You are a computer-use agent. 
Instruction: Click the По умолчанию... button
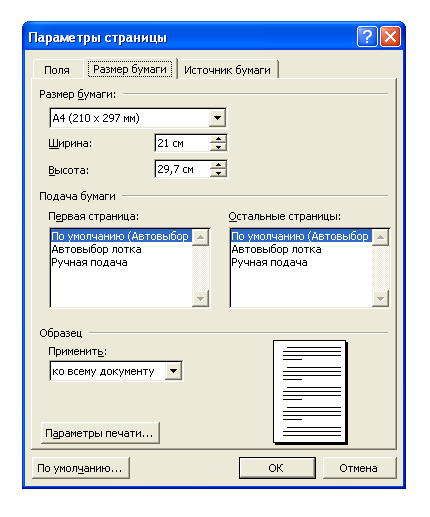pyautogui.click(x=81, y=468)
